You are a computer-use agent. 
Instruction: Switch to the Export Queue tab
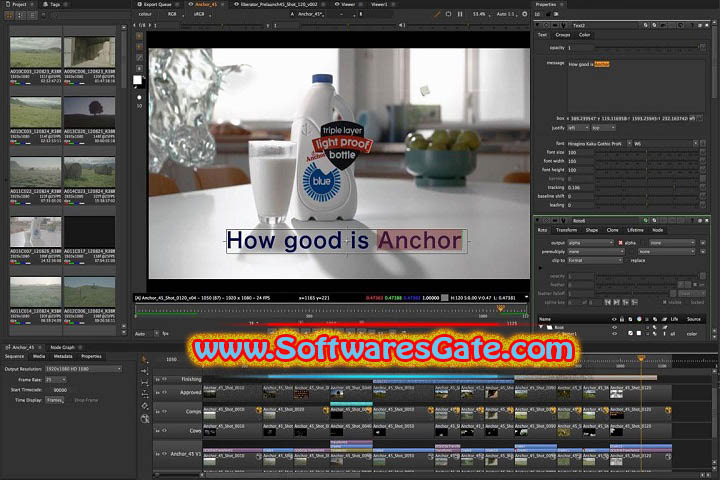pyautogui.click(x=157, y=4)
